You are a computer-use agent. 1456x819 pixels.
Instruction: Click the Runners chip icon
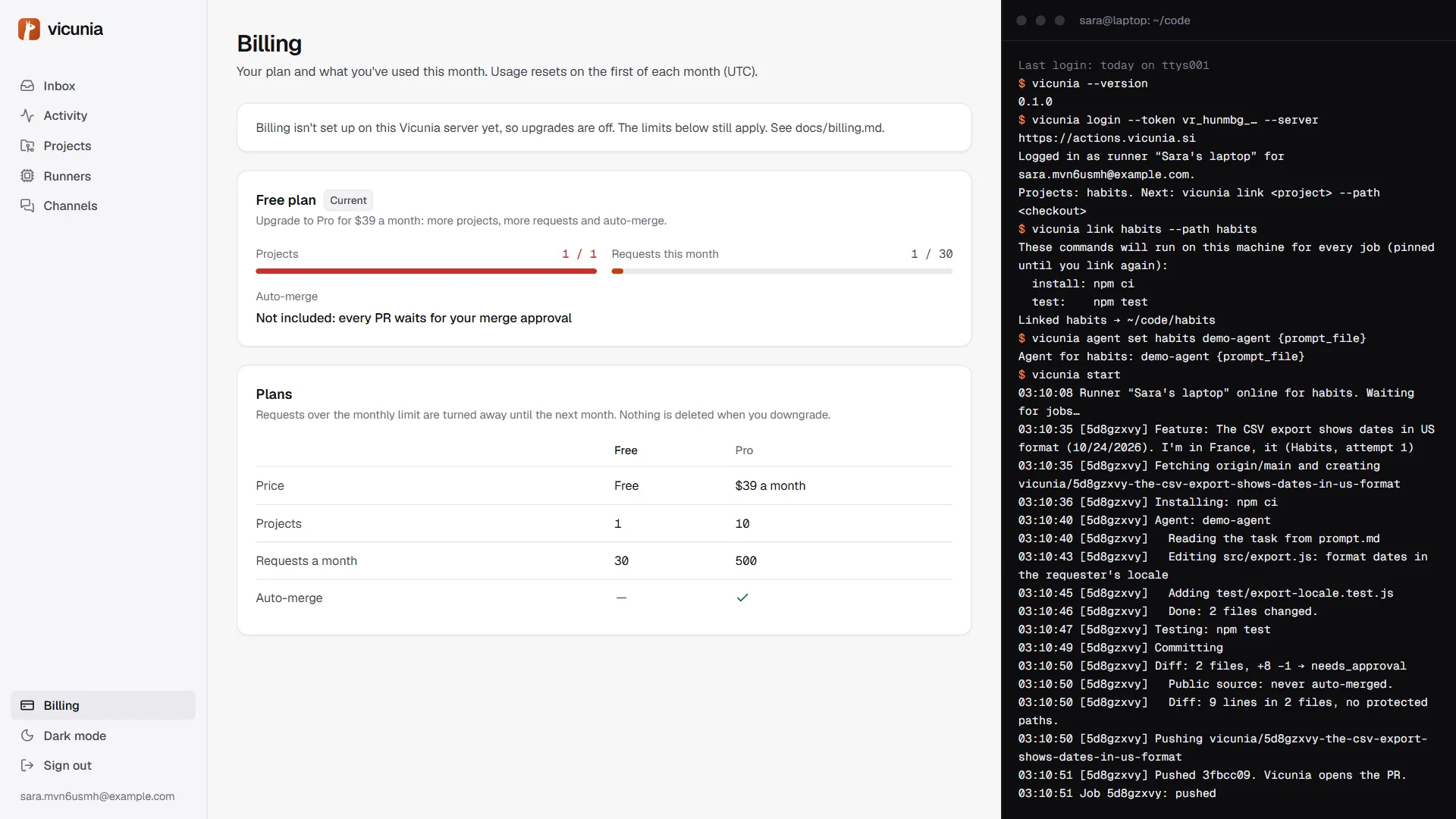click(x=27, y=176)
